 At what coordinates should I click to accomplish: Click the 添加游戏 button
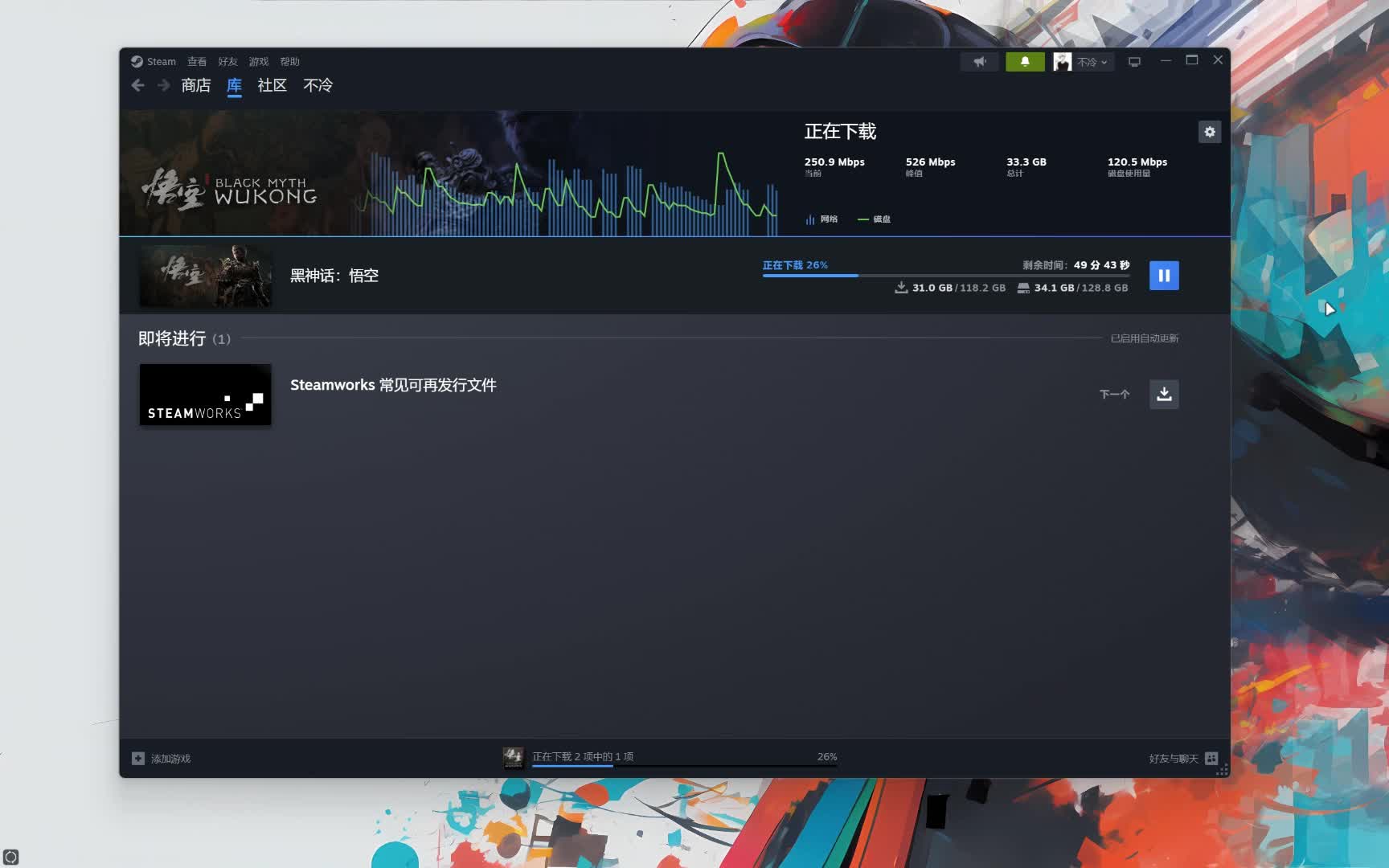(x=161, y=759)
